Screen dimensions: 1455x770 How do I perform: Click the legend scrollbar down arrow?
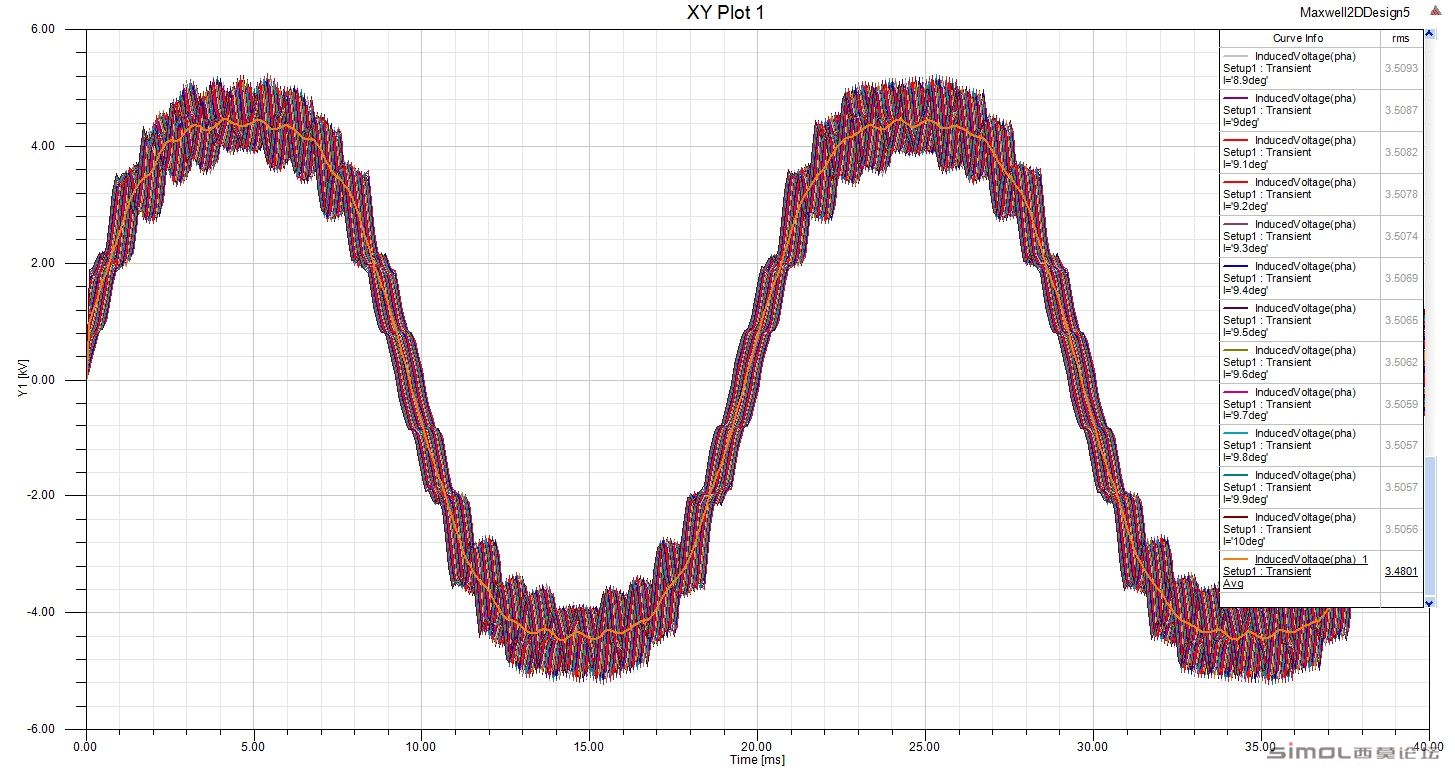tap(1429, 601)
